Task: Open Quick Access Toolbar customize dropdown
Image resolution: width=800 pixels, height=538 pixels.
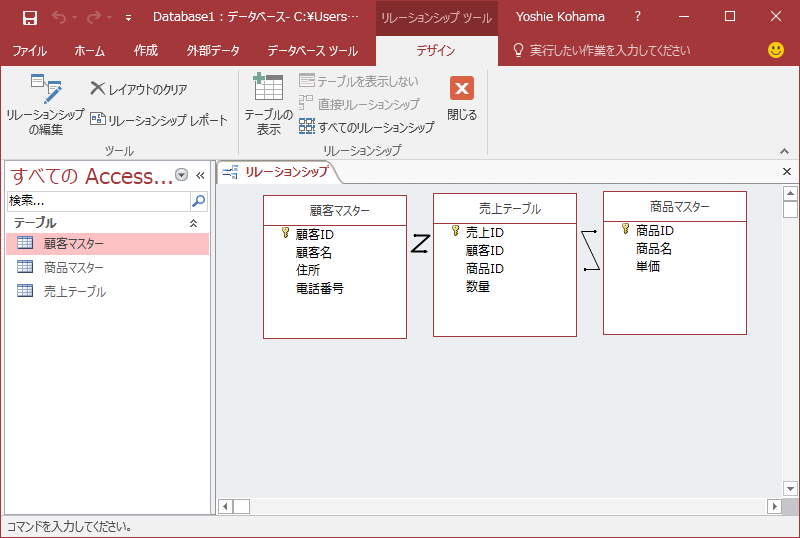Action: pos(129,18)
